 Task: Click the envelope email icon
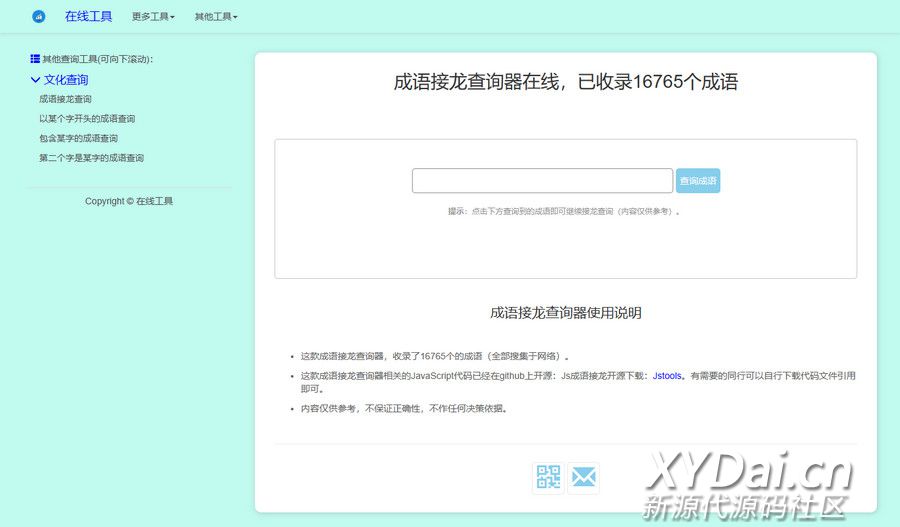coord(583,477)
